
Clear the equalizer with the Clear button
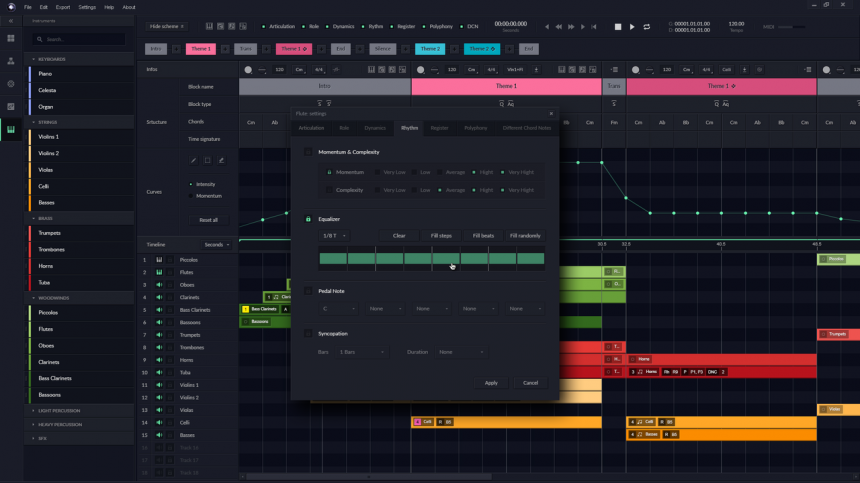pyautogui.click(x=399, y=236)
